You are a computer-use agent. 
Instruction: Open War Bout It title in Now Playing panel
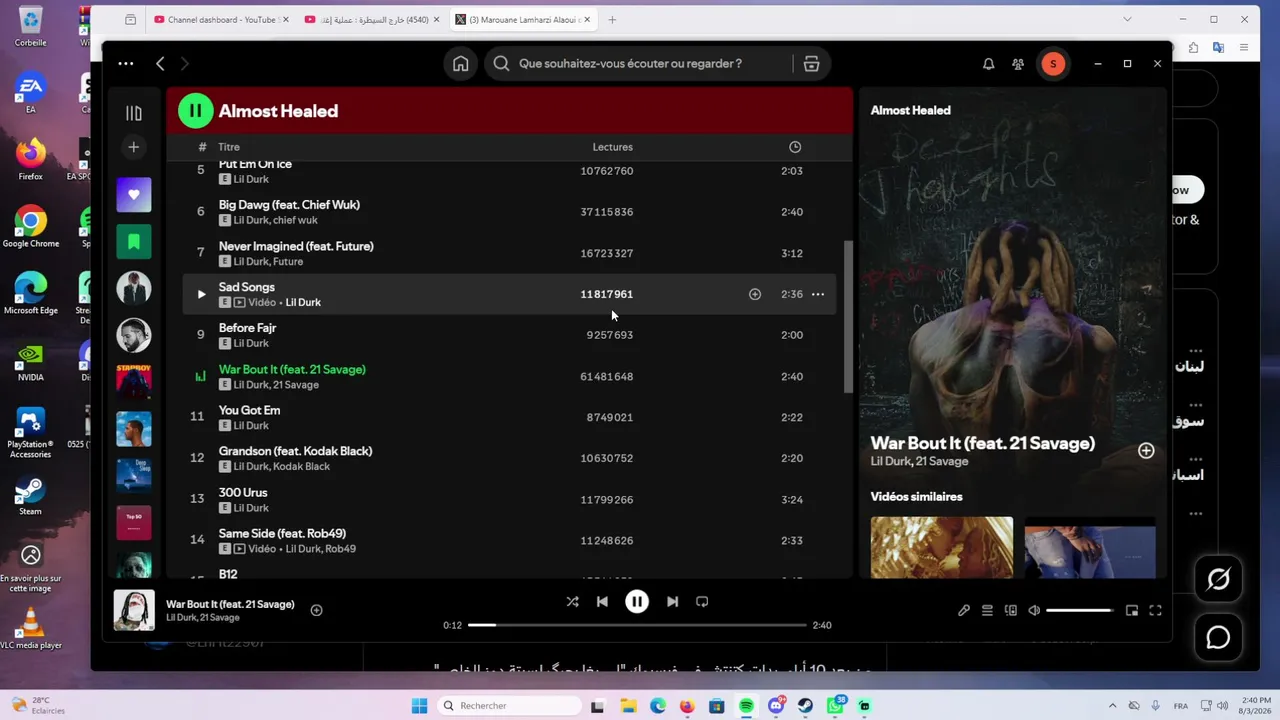coord(982,443)
